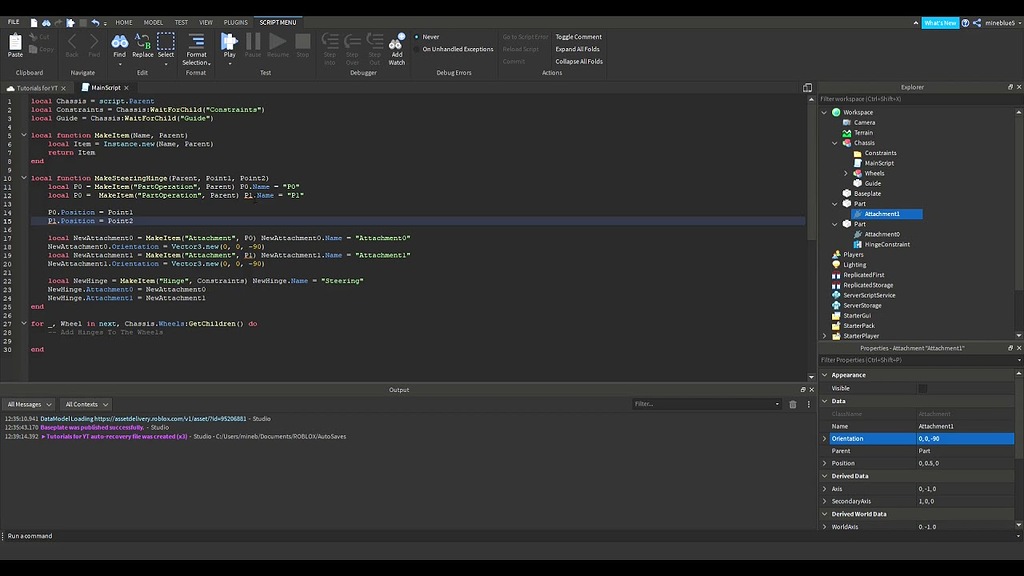Click the Replace tool icon

pos(143,44)
